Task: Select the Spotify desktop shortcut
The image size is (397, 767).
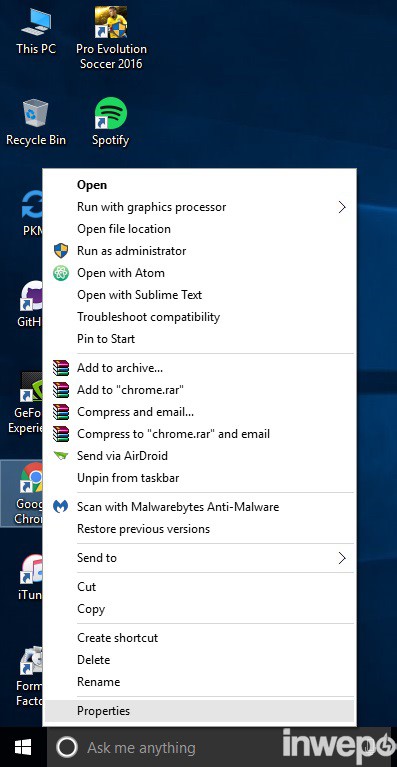Action: point(111,122)
